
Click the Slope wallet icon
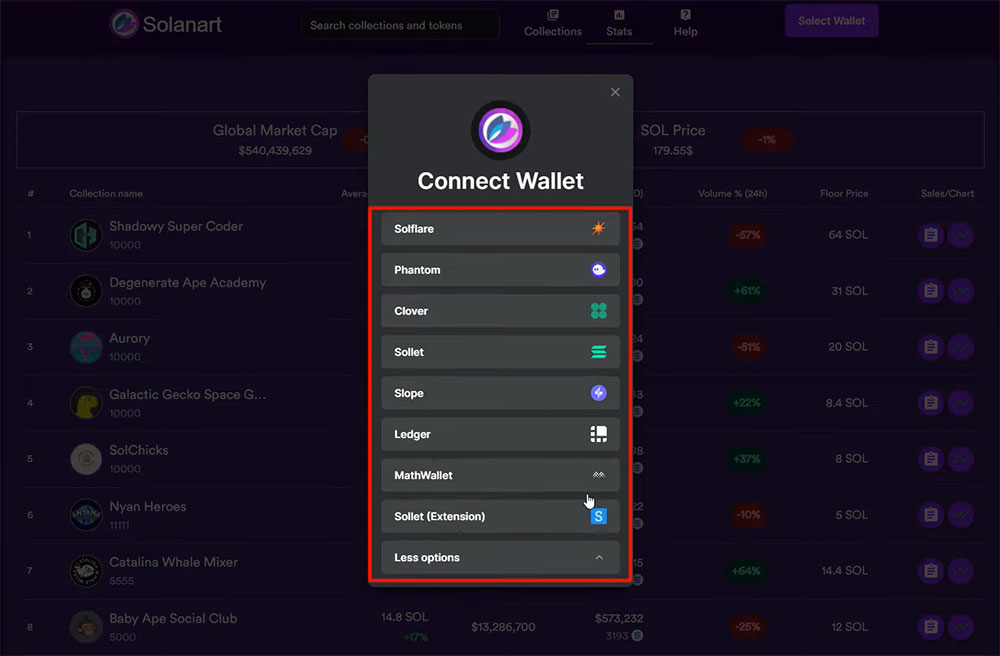597,392
